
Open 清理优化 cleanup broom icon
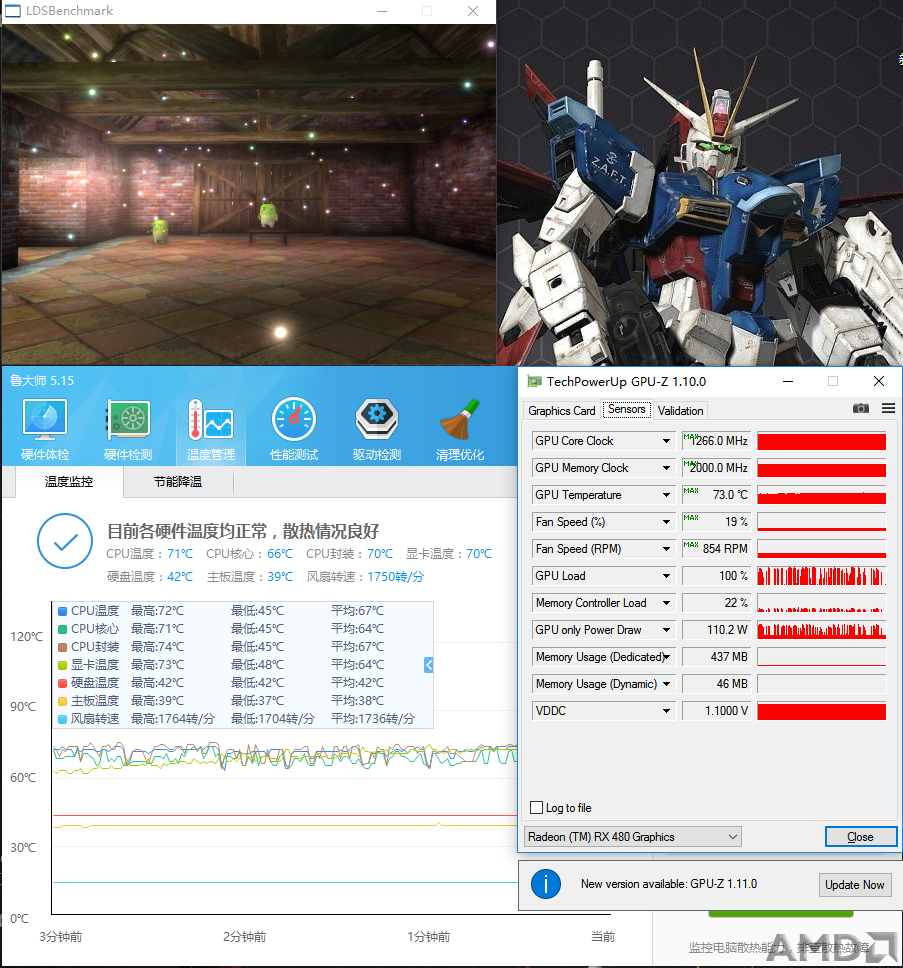click(460, 429)
